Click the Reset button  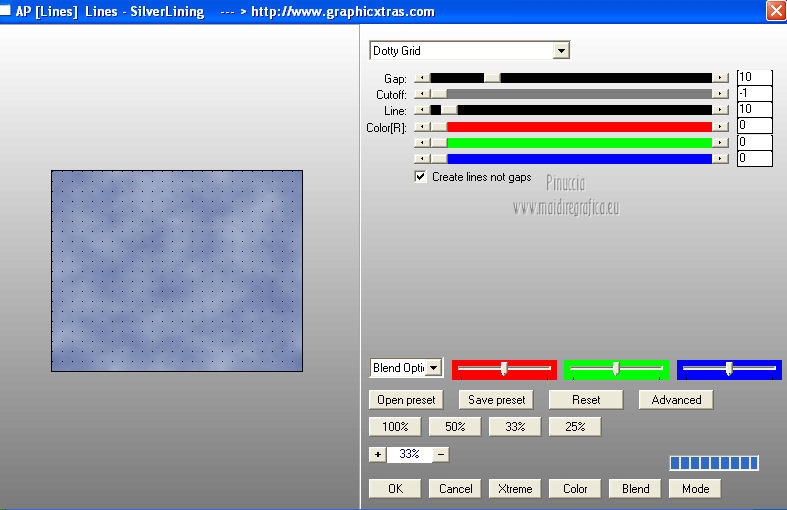point(586,400)
